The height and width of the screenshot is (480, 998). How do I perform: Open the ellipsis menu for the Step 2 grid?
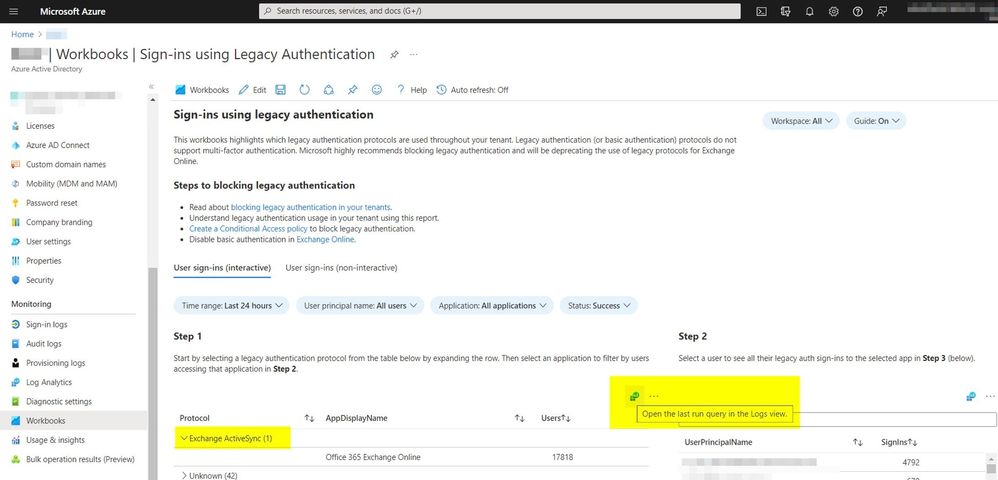[x=990, y=396]
